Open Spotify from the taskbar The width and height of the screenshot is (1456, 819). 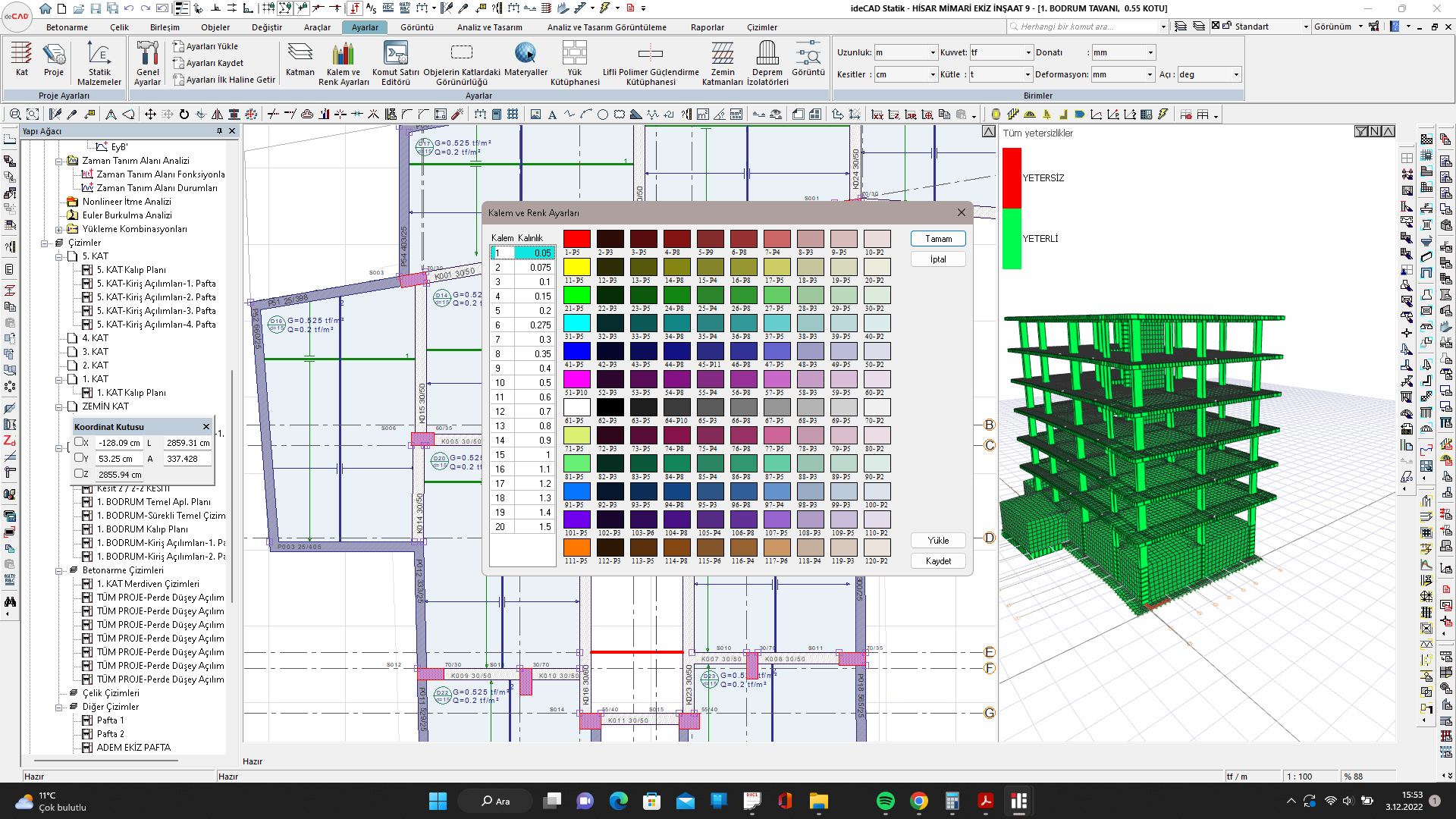tap(885, 801)
